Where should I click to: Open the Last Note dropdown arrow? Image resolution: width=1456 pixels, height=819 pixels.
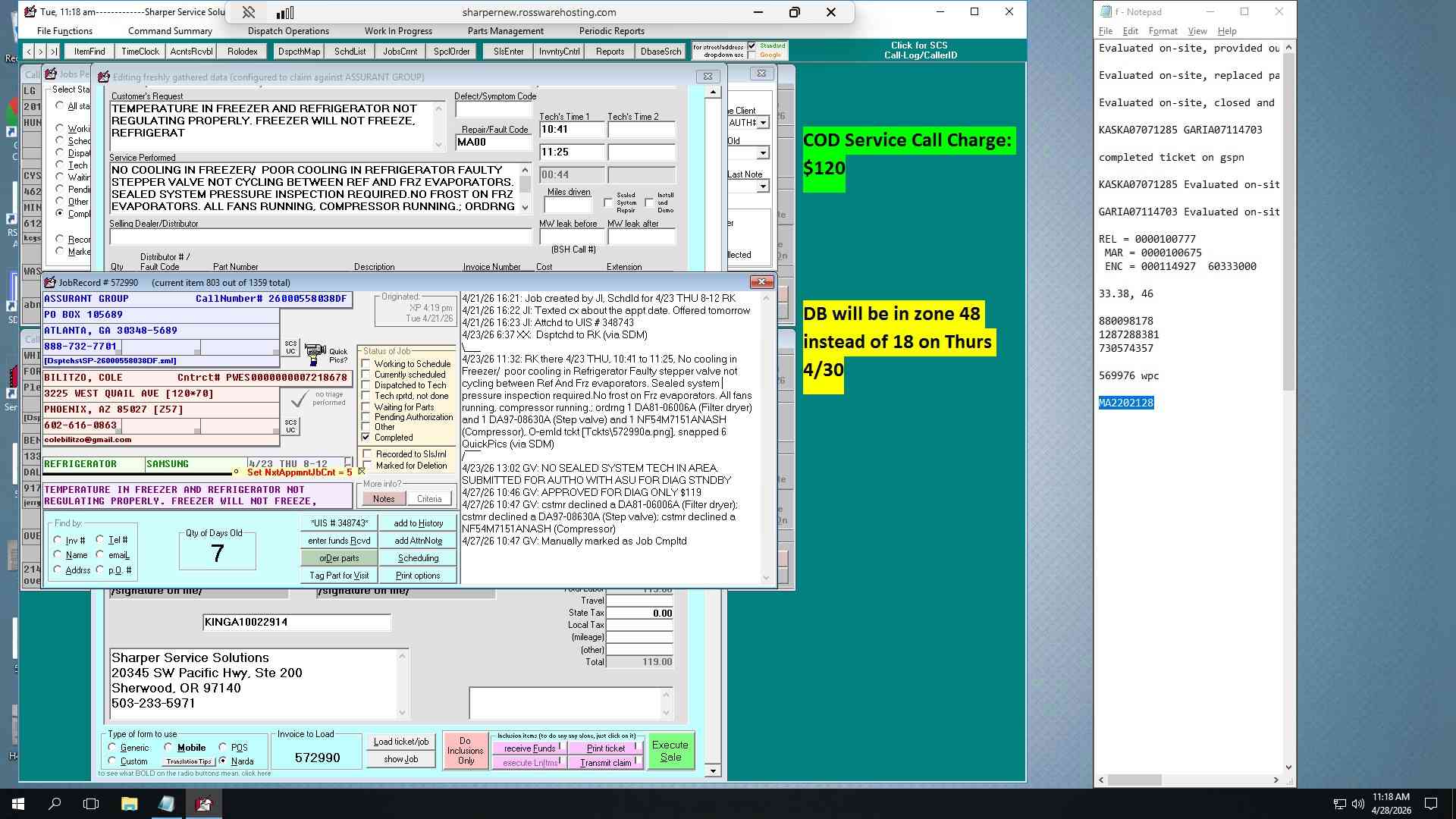point(763,187)
